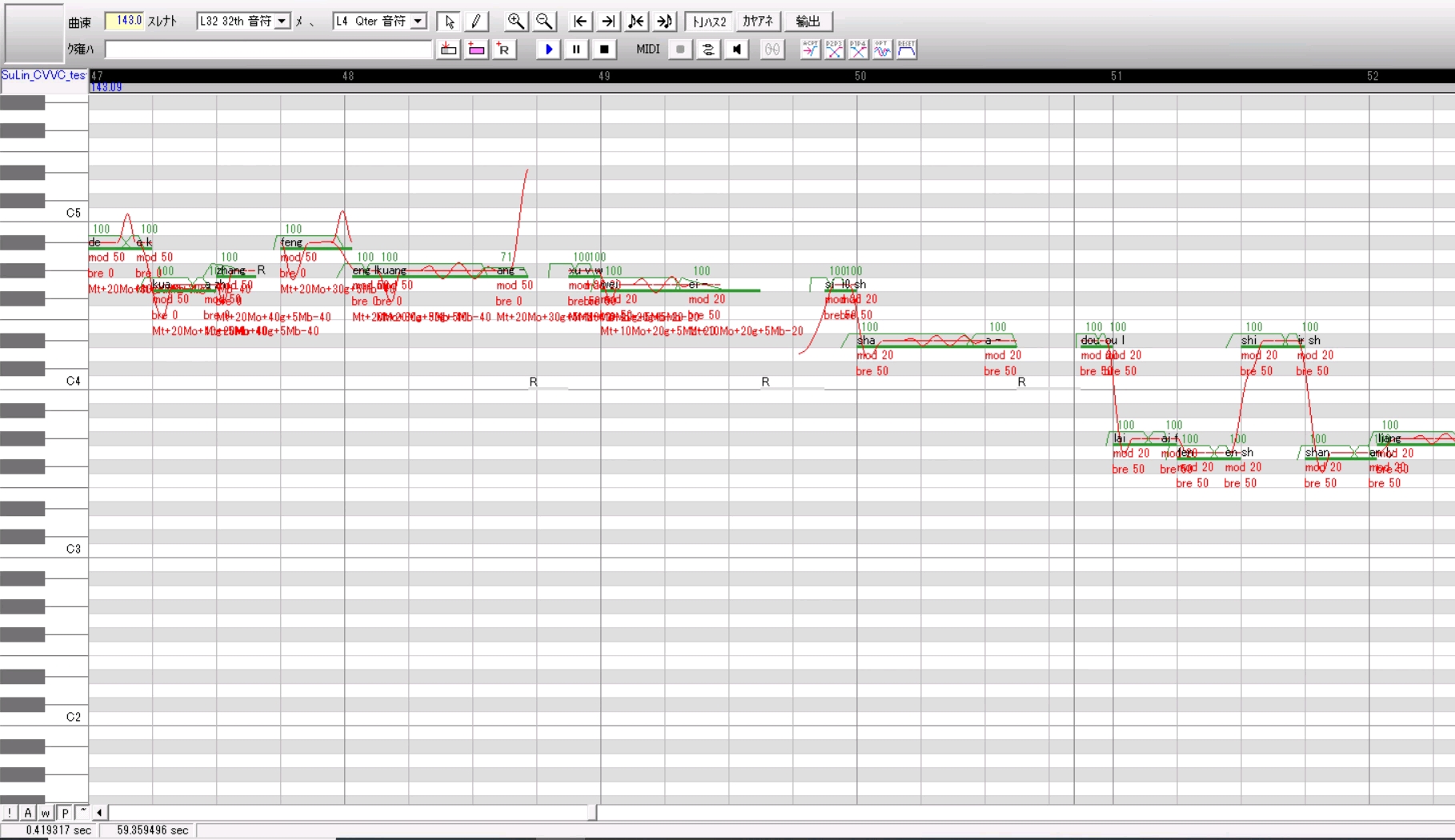Click the MIDI record button
Image resolution: width=1455 pixels, height=840 pixels.
point(680,50)
